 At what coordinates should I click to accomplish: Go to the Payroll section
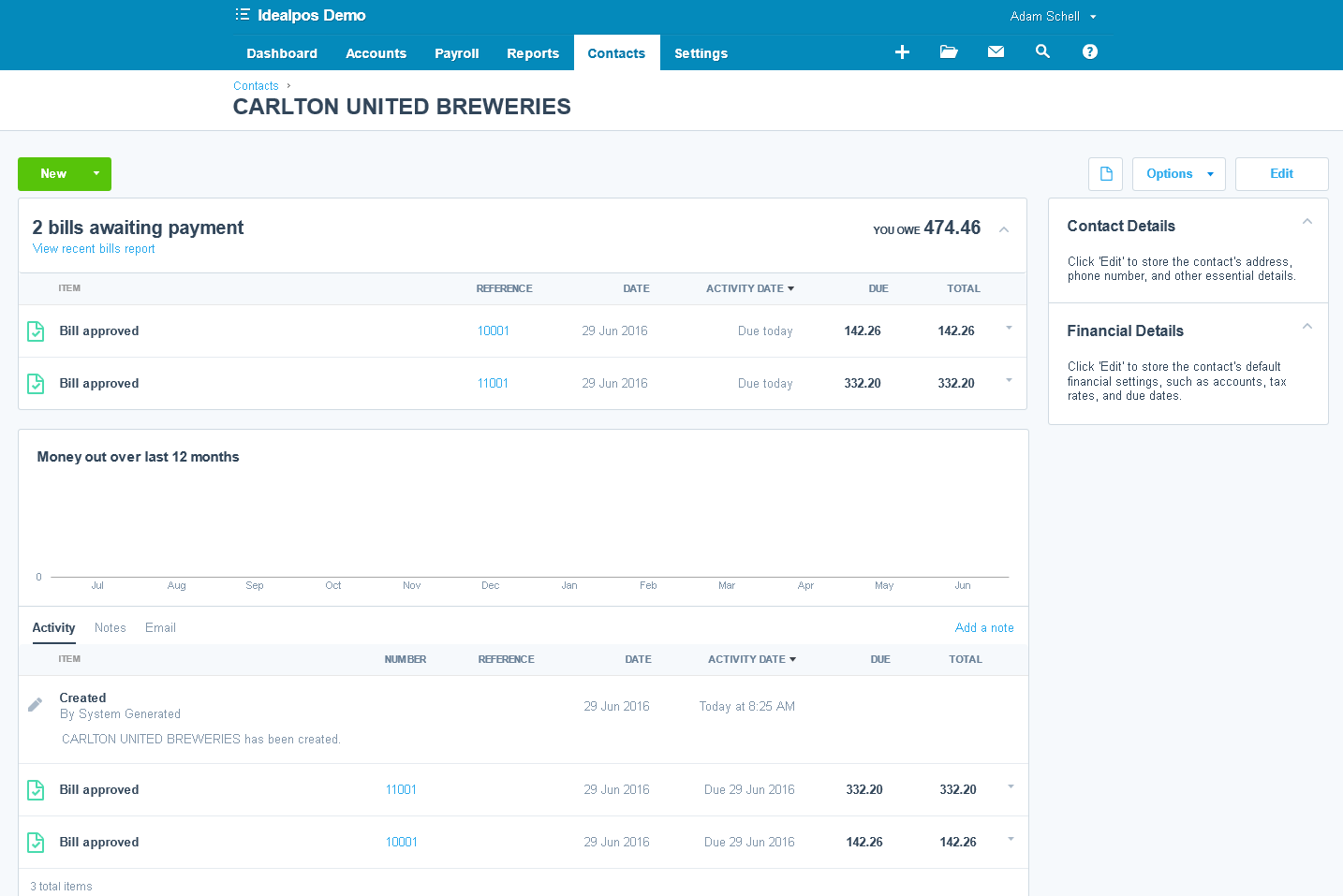[x=456, y=53]
